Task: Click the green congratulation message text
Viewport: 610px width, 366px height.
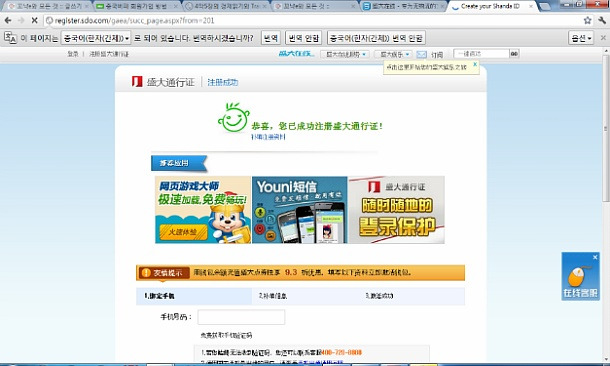Action: (317, 126)
